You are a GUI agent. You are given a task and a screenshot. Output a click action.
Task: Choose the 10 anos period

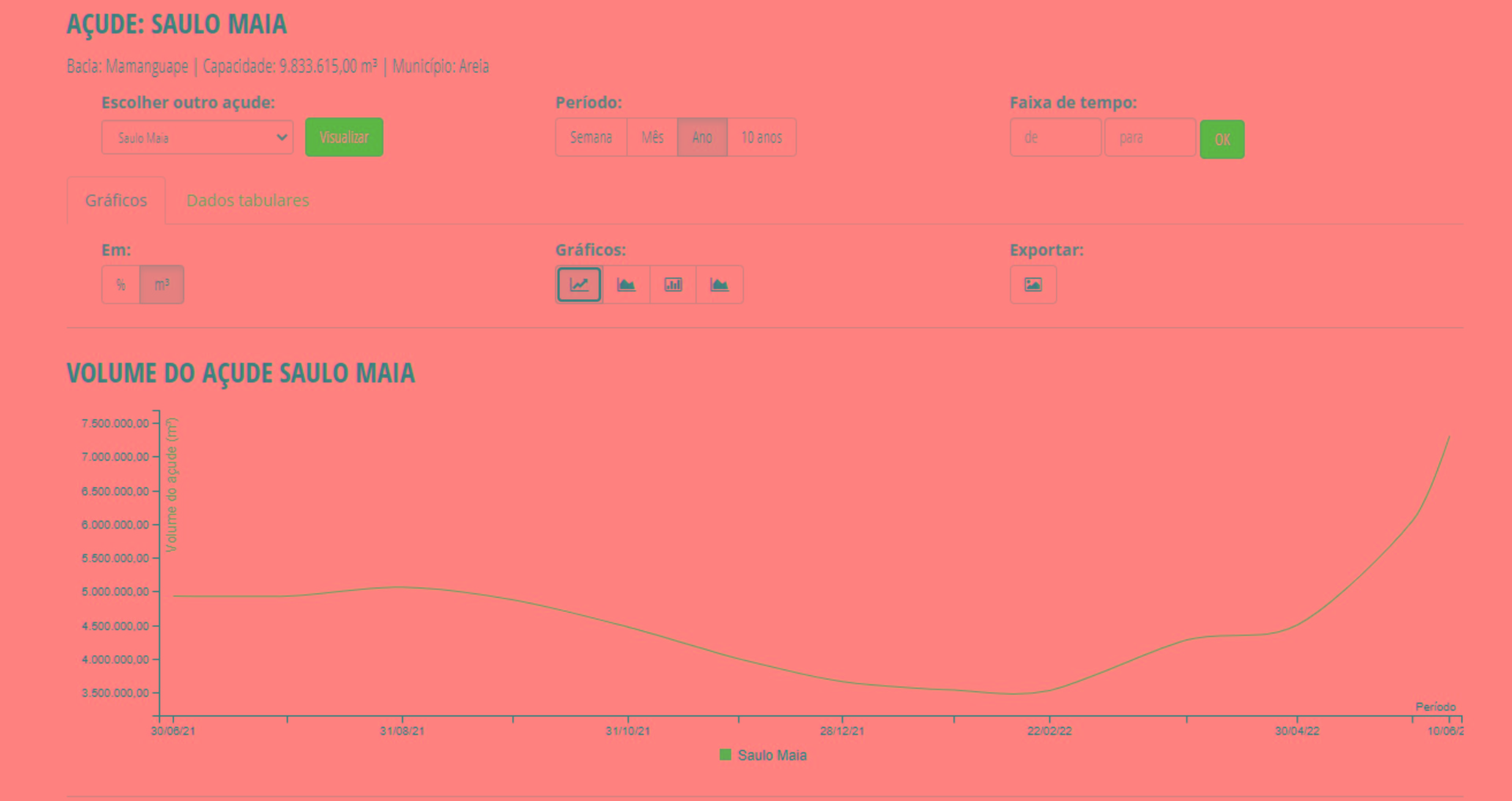pyautogui.click(x=762, y=137)
